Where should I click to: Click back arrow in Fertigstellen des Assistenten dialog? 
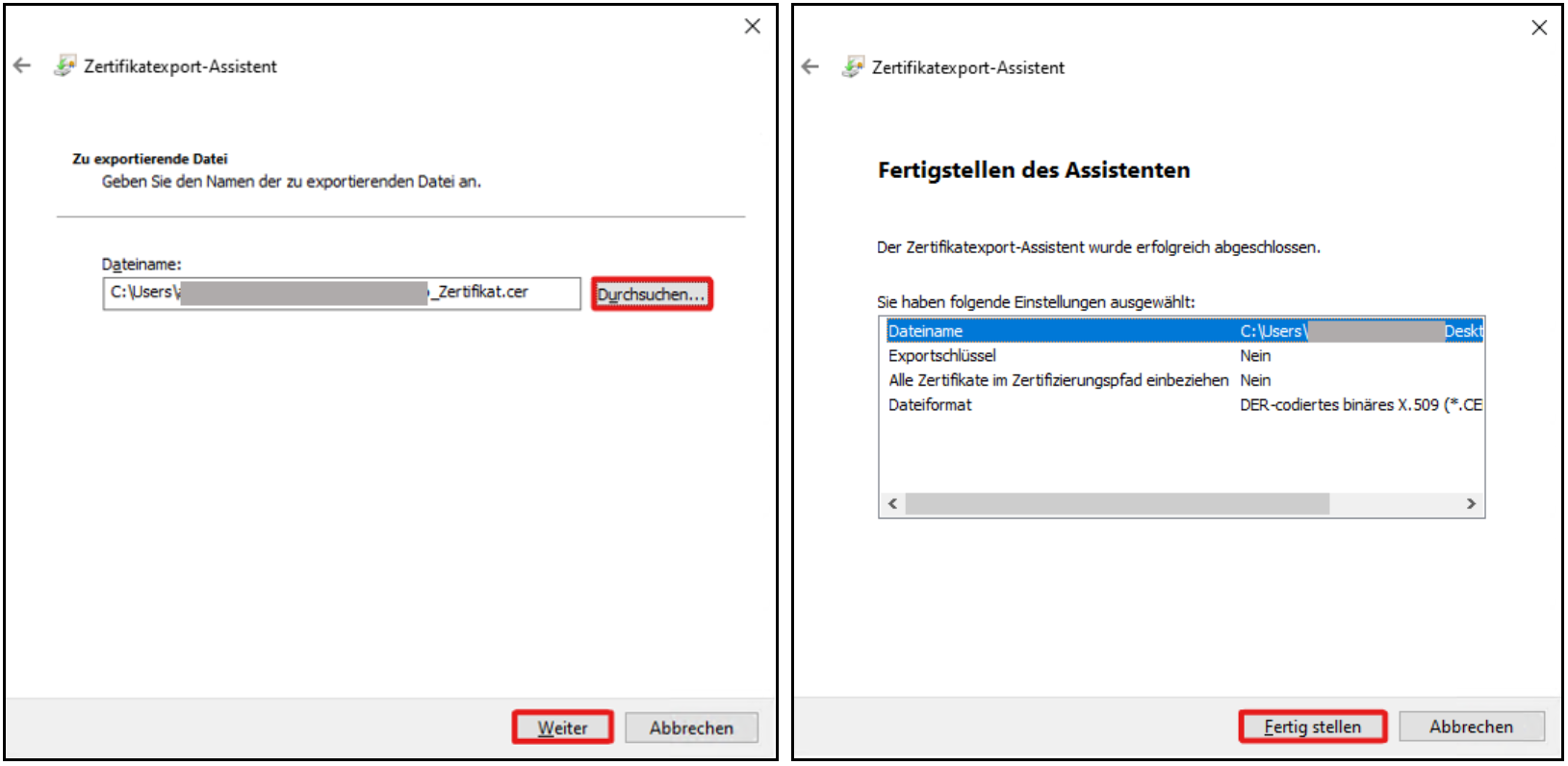(x=810, y=66)
